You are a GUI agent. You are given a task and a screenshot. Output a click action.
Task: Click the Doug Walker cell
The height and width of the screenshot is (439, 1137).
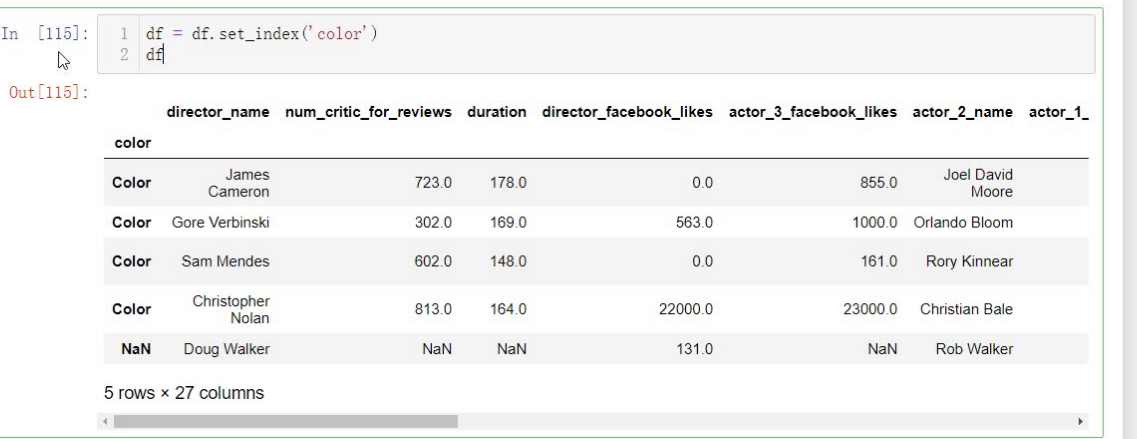226,349
